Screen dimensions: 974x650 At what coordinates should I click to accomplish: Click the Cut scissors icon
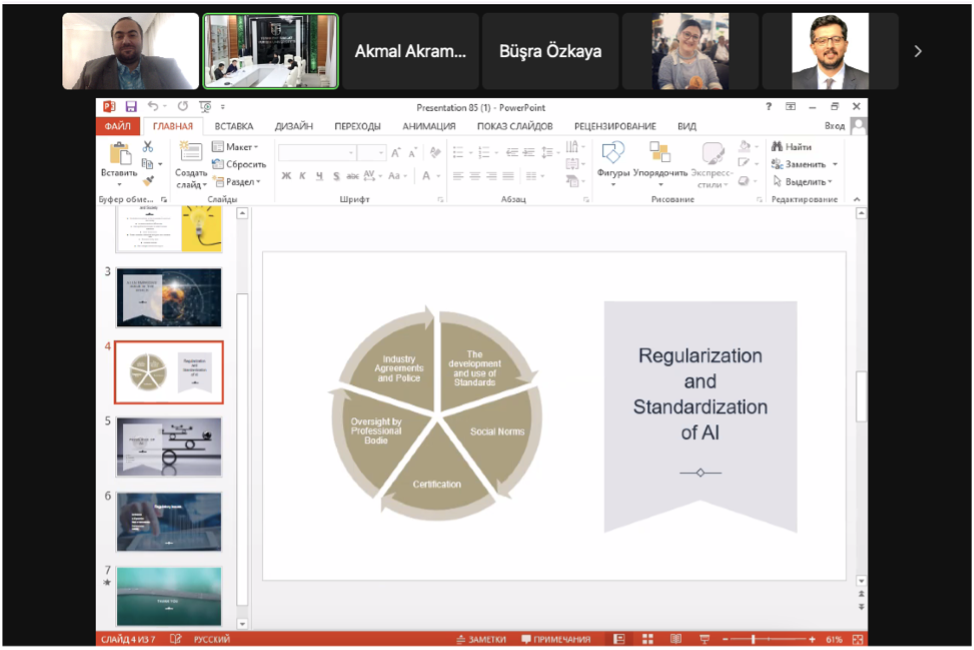(x=148, y=146)
